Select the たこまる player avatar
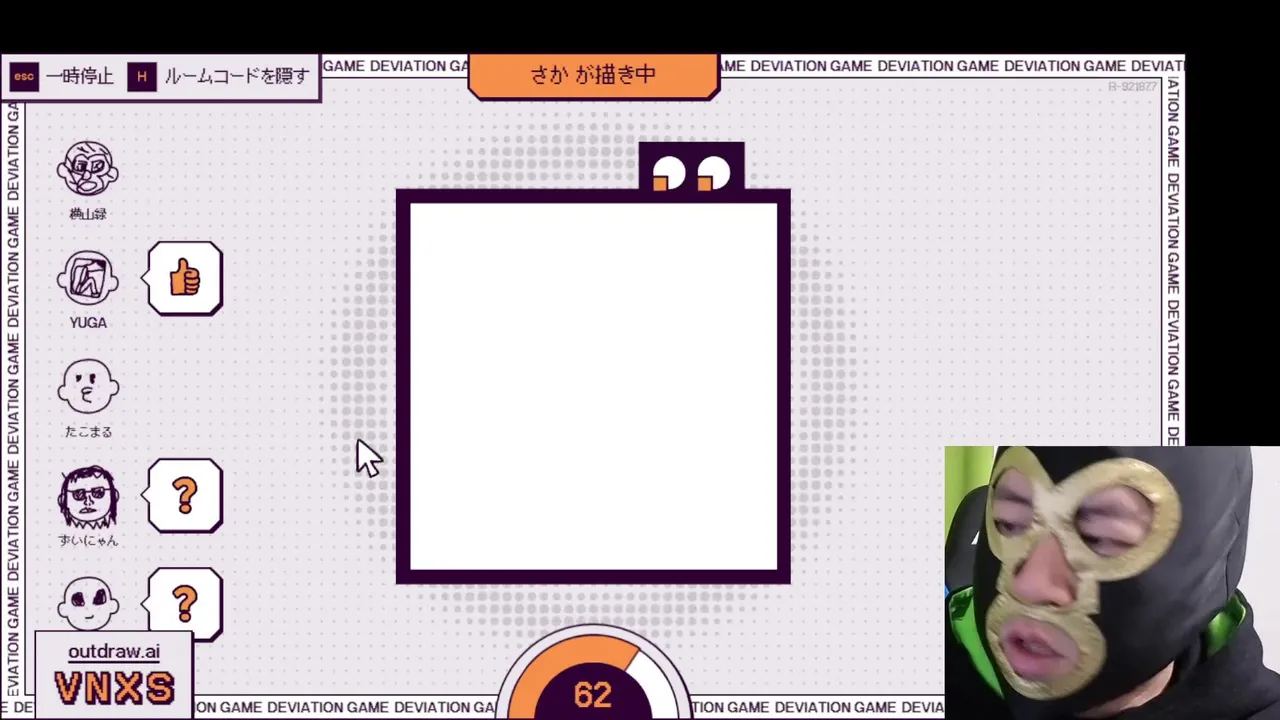This screenshot has height=720, width=1280. 88,387
